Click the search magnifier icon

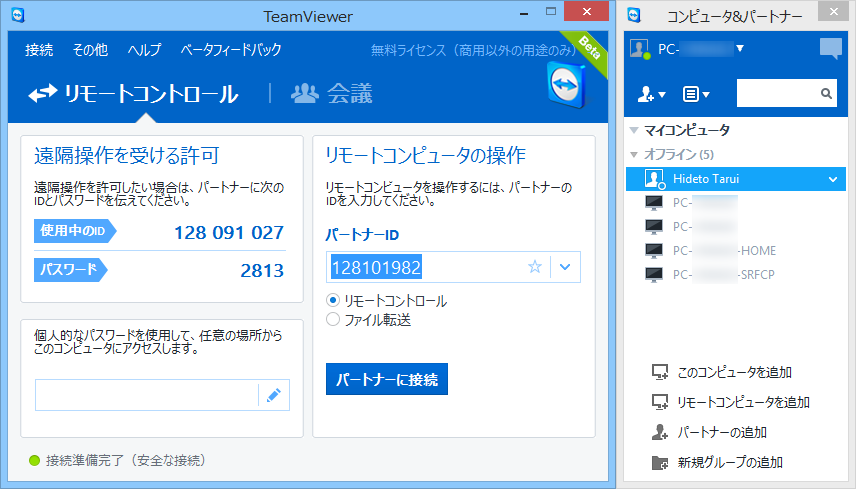[x=827, y=94]
